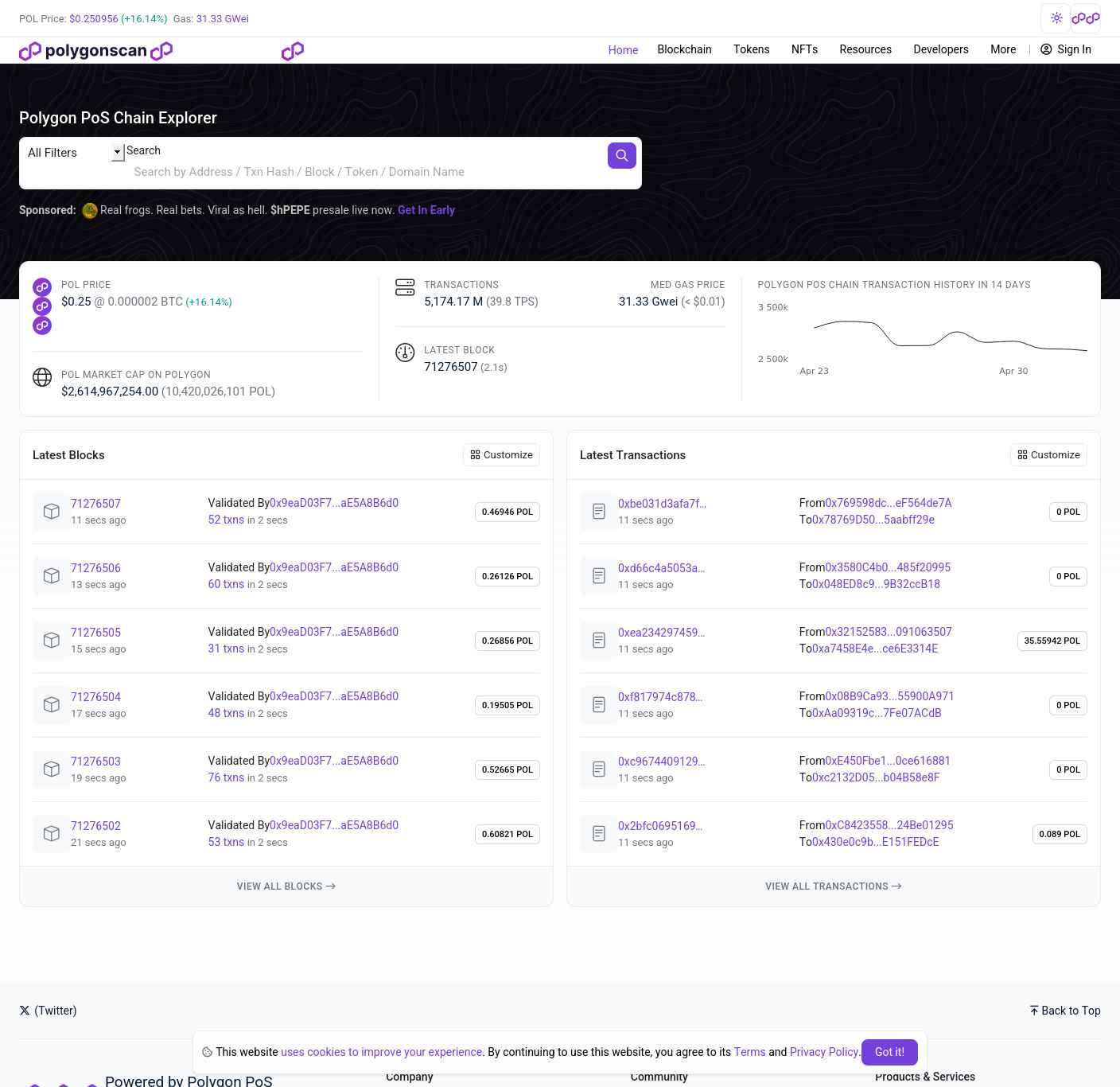This screenshot has height=1087, width=1120.
Task: Click the cube icon for block 71276504
Action: coord(52,705)
